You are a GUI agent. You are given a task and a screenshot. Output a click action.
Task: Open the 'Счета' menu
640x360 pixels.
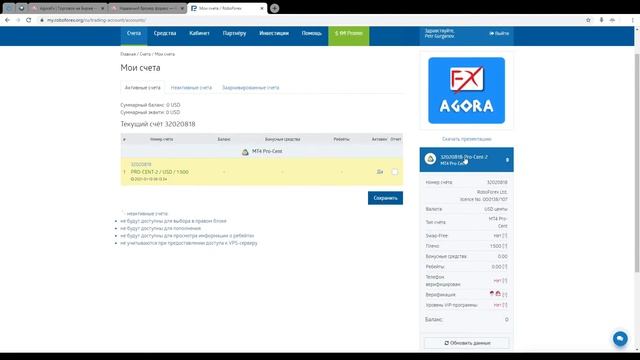[134, 33]
